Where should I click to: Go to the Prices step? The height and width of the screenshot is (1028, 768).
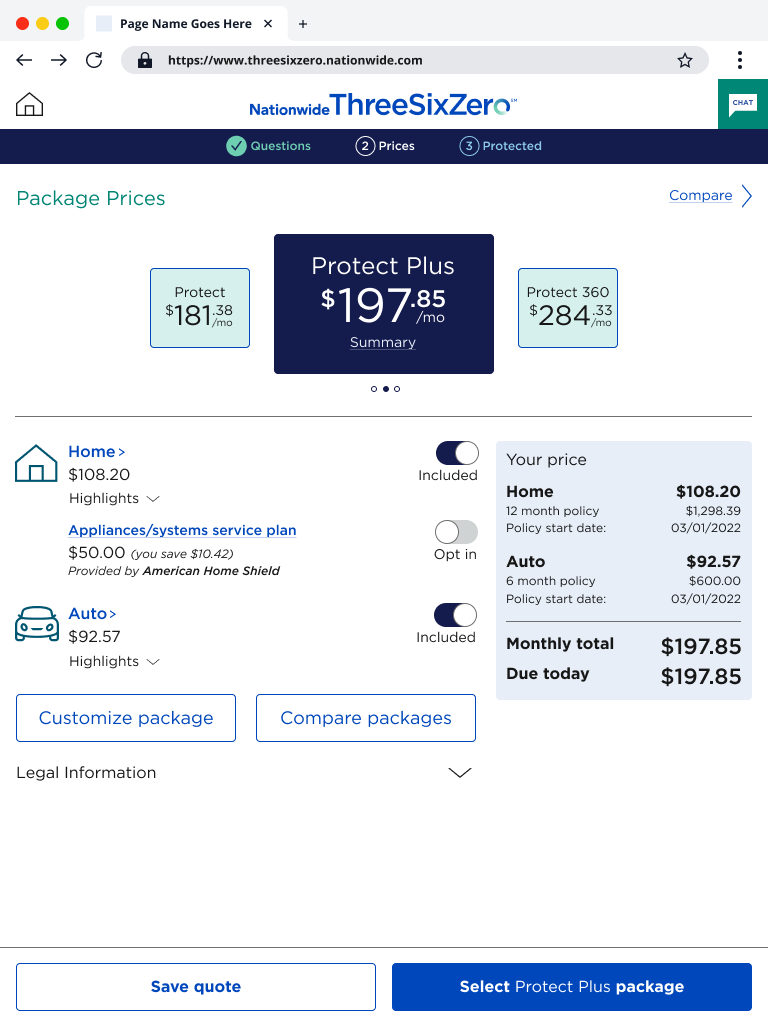pyautogui.click(x=385, y=146)
